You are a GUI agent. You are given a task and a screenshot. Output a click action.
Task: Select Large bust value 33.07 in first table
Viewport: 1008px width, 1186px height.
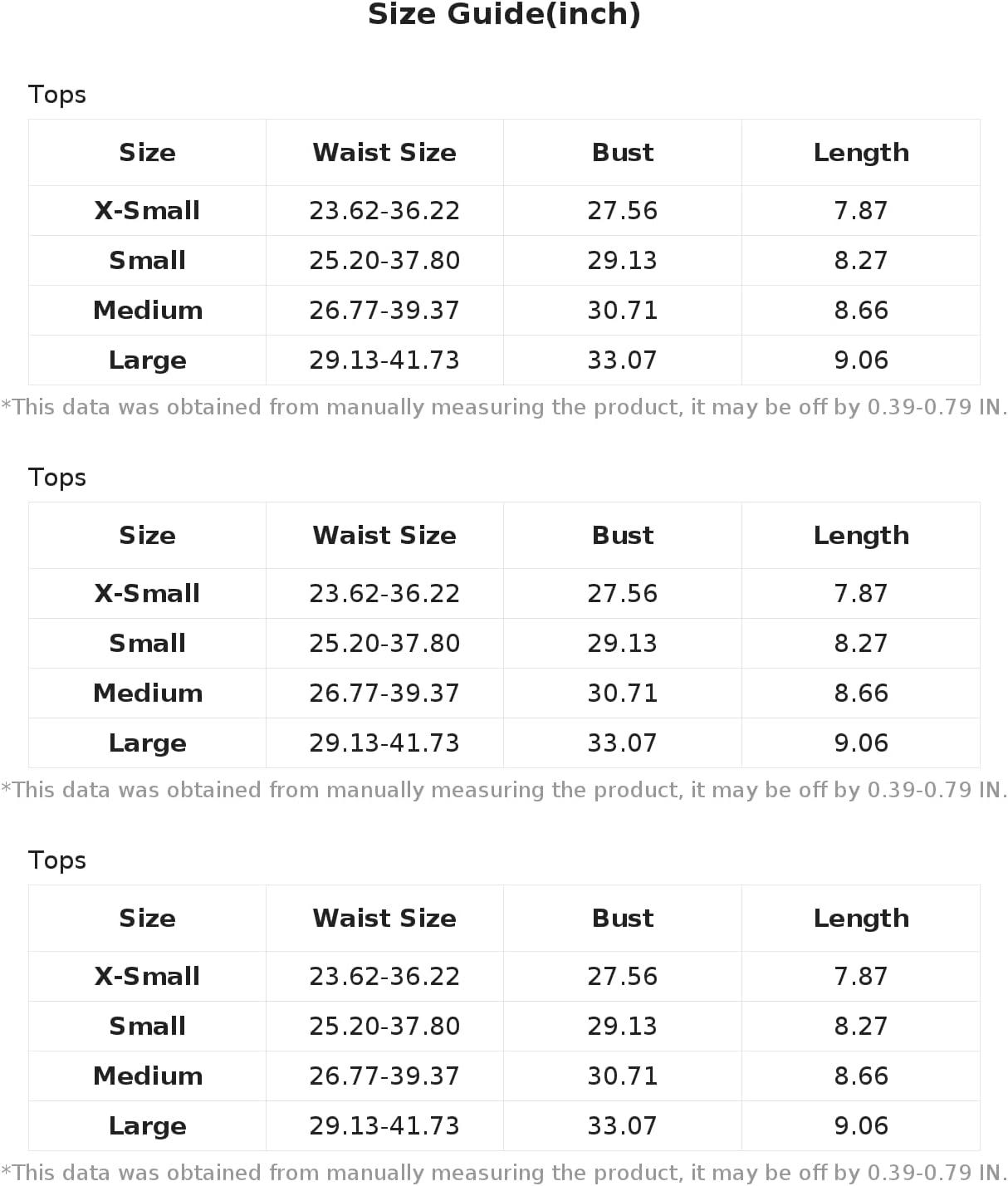pos(622,360)
